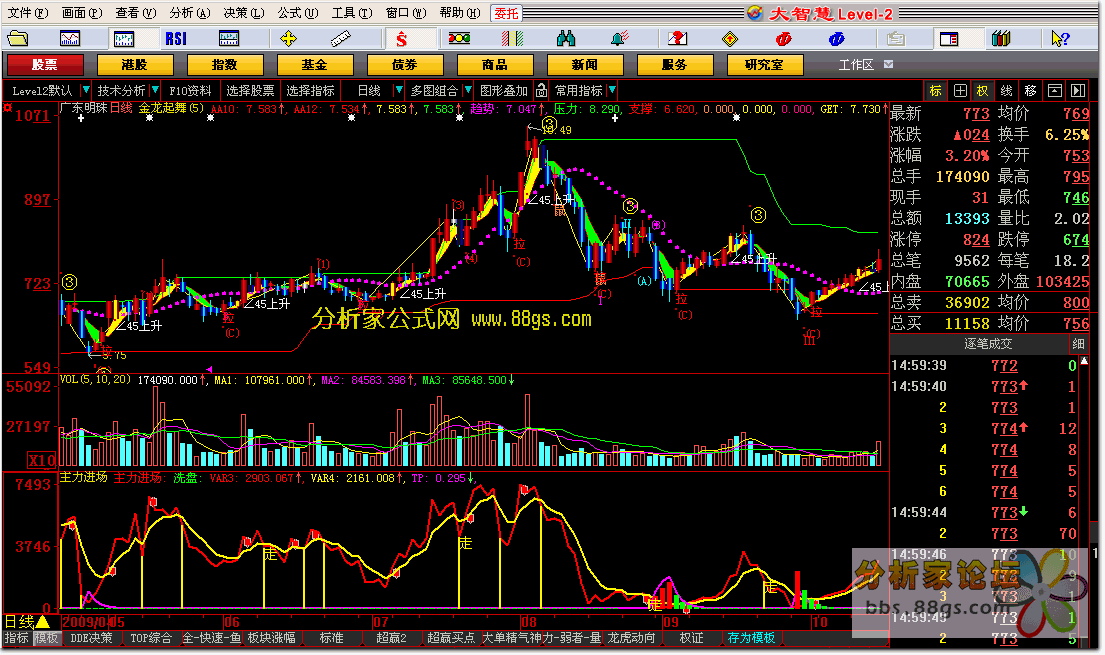This screenshot has width=1105, height=655.
Task: Click the 细 detail button beside 逐笔成交
Action: pyautogui.click(x=1078, y=344)
